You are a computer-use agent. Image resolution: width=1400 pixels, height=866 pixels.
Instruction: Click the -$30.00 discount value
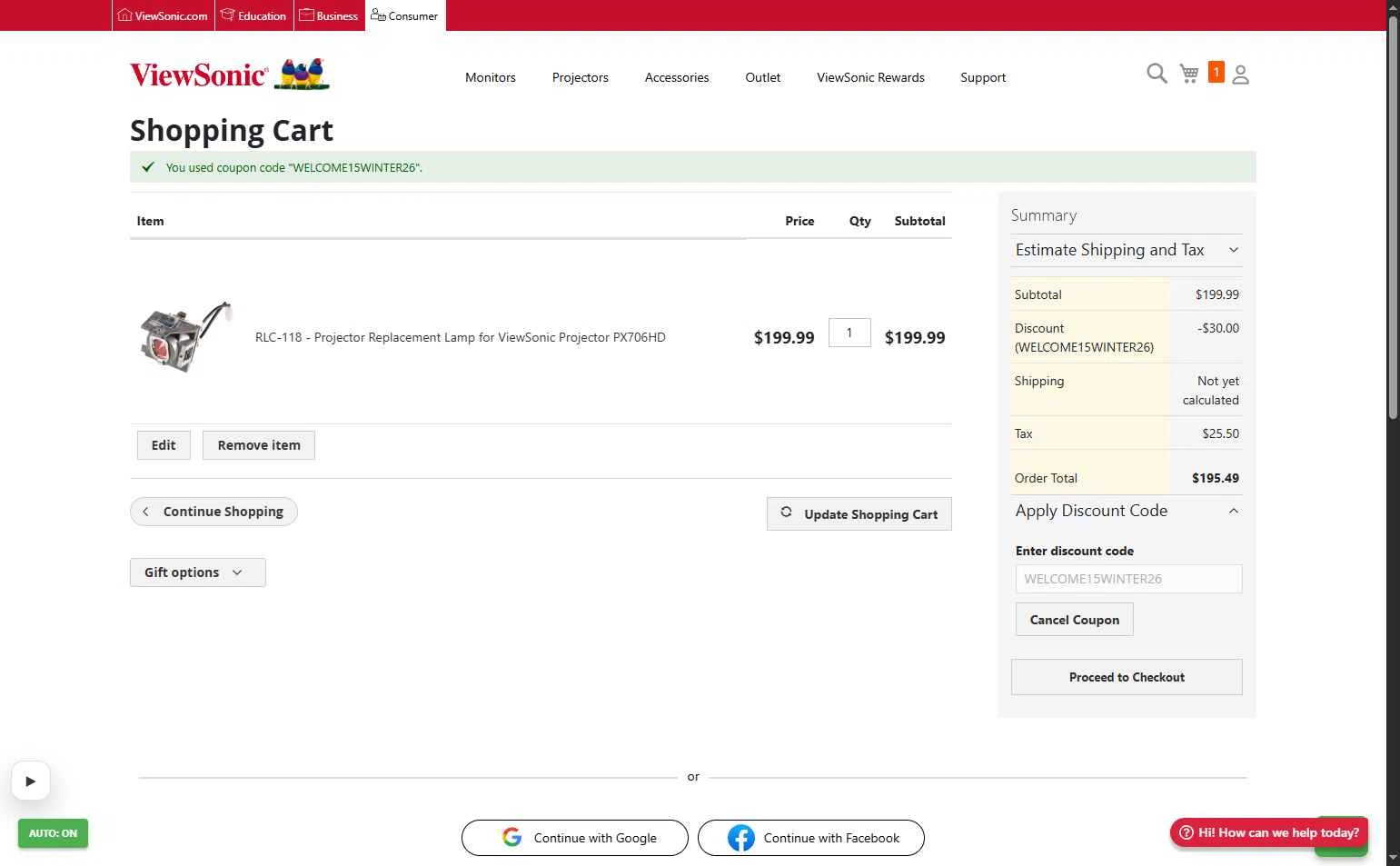tap(1218, 328)
